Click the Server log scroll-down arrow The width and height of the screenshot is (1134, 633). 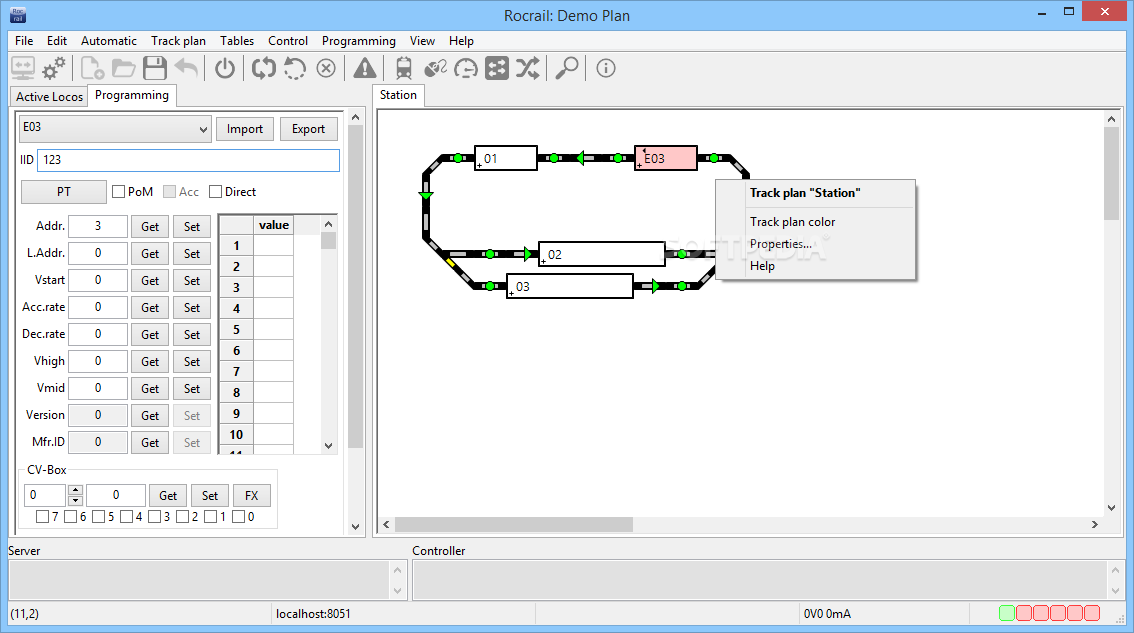(x=397, y=591)
